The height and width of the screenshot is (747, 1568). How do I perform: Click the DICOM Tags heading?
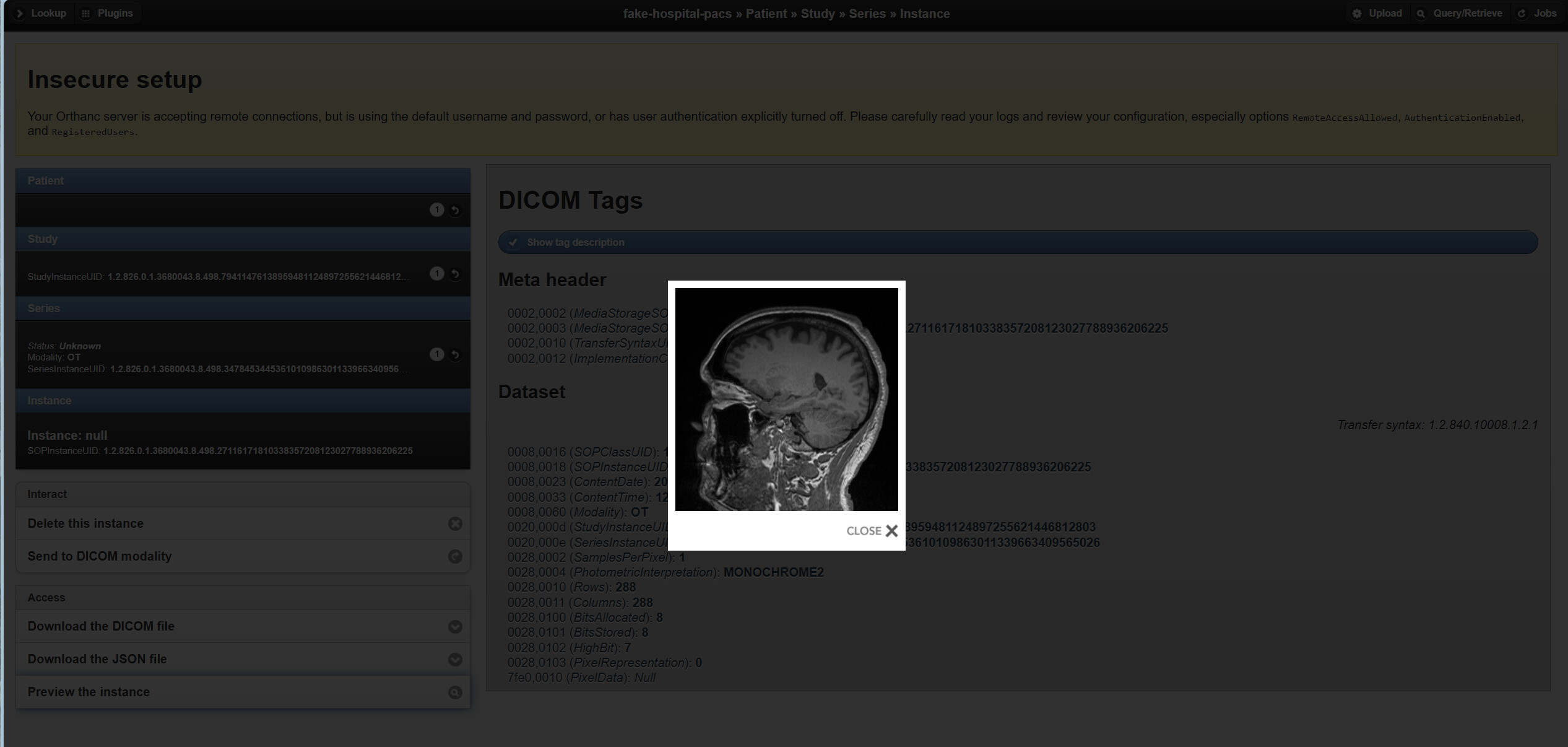click(570, 200)
